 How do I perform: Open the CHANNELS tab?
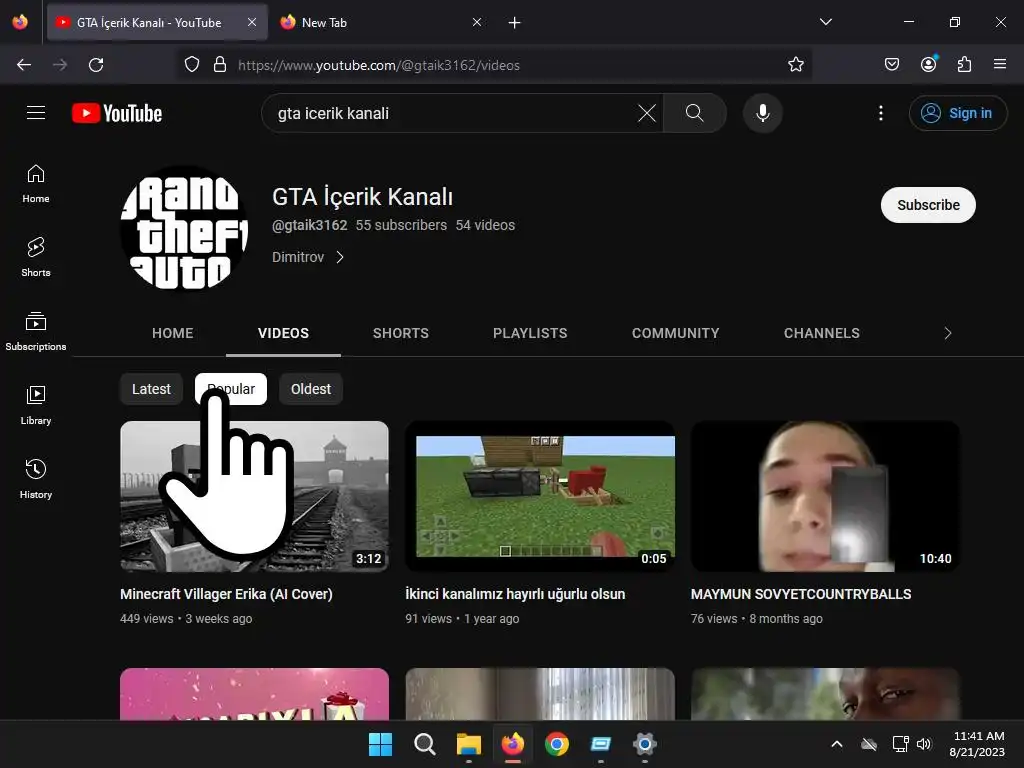coord(822,333)
